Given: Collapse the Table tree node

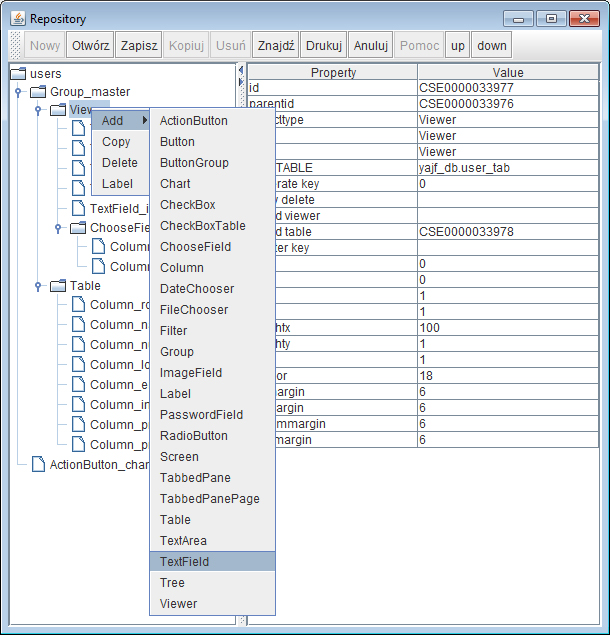Looking at the screenshot, I should (x=38, y=286).
